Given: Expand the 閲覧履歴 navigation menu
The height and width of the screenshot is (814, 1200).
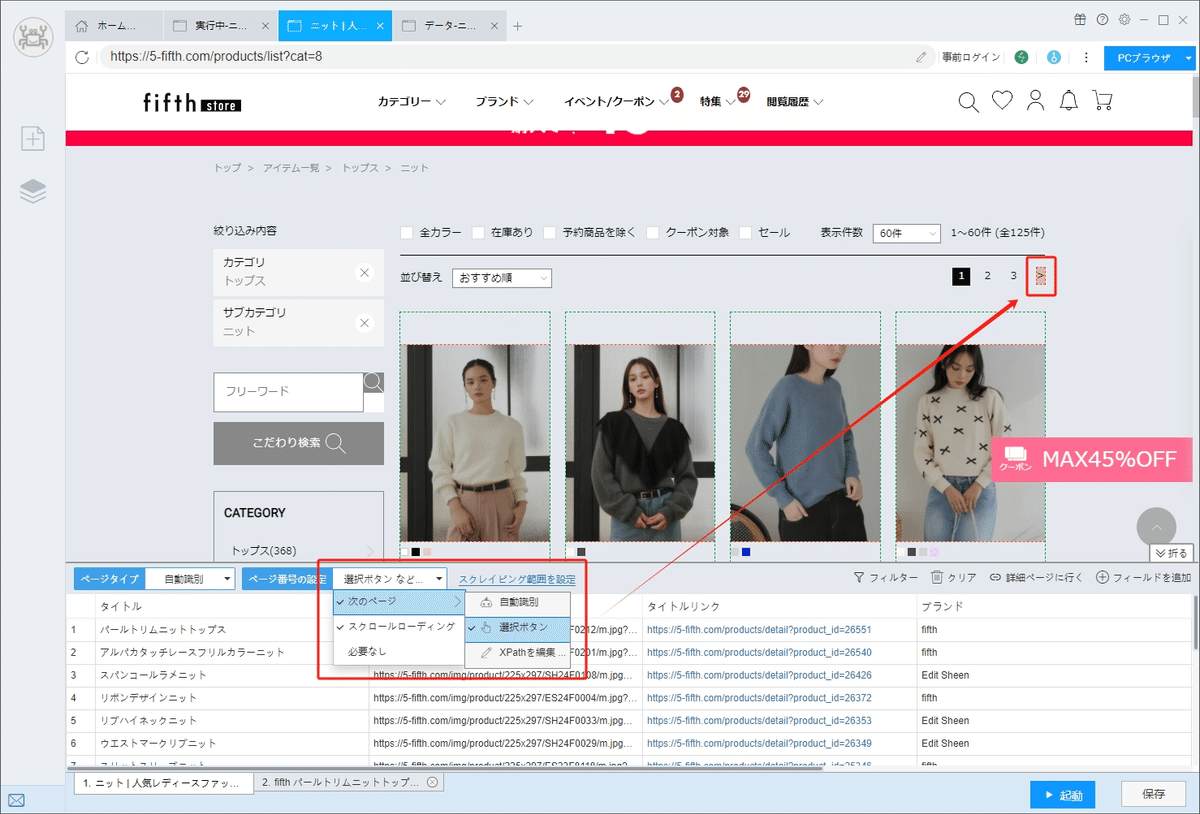Looking at the screenshot, I should tap(795, 102).
